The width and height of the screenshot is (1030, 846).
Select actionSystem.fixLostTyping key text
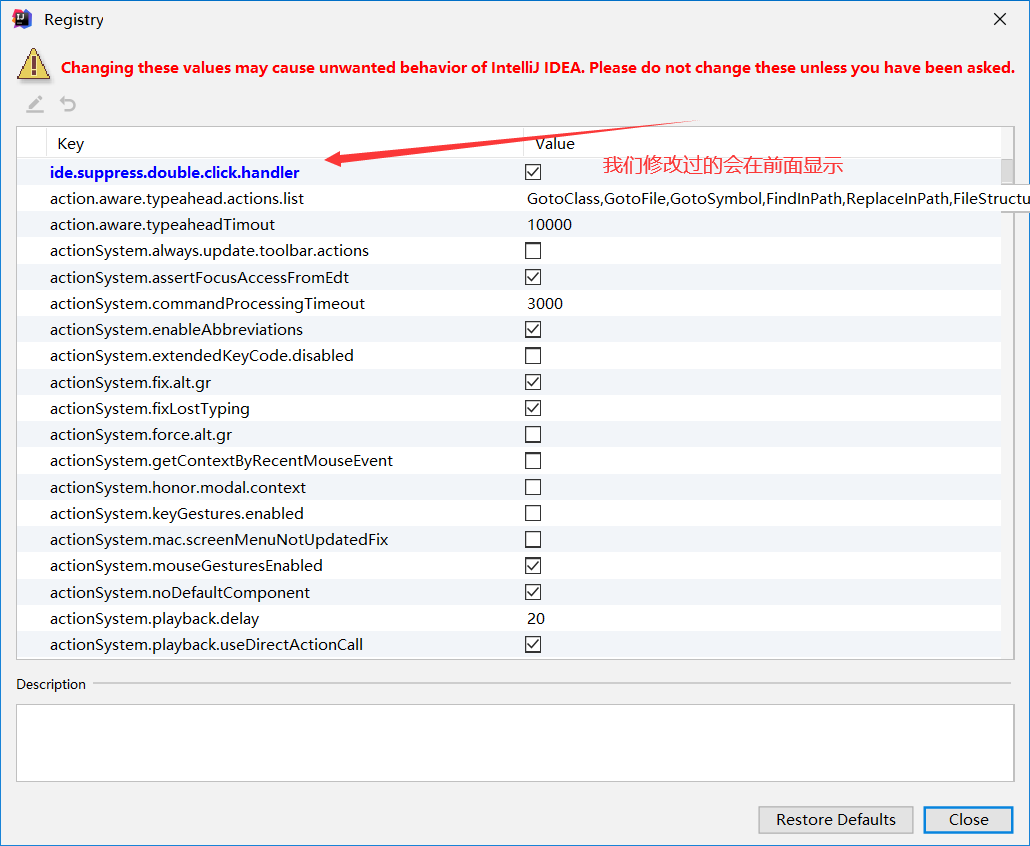tap(150, 409)
